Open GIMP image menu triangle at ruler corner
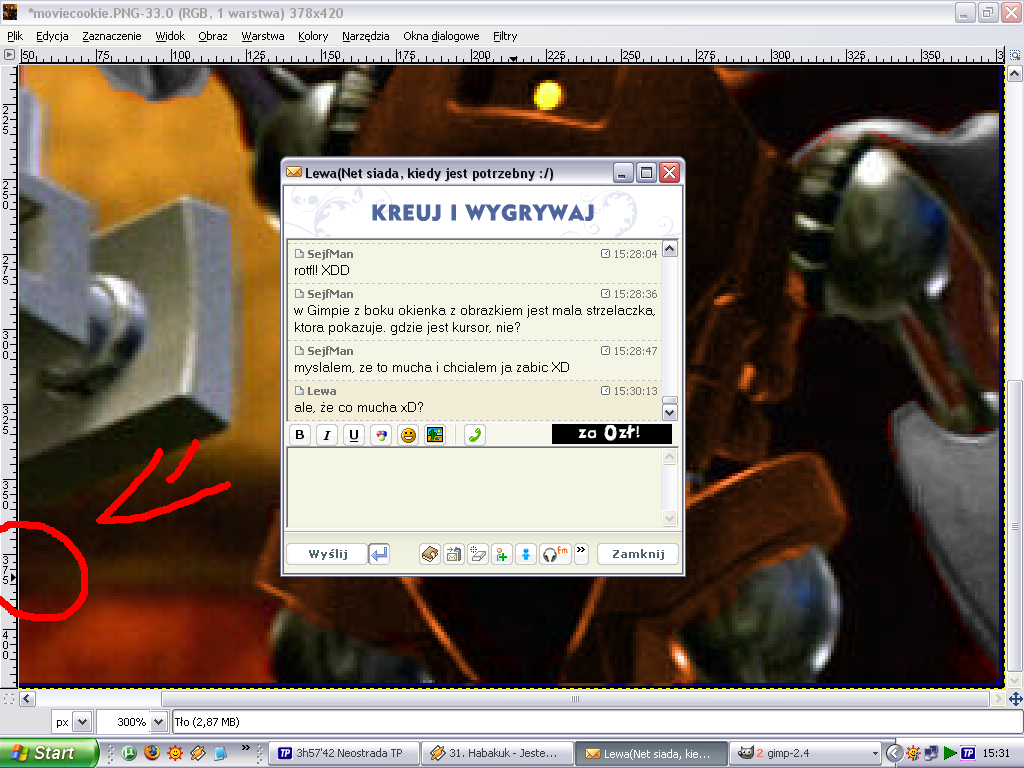 [x=9, y=55]
